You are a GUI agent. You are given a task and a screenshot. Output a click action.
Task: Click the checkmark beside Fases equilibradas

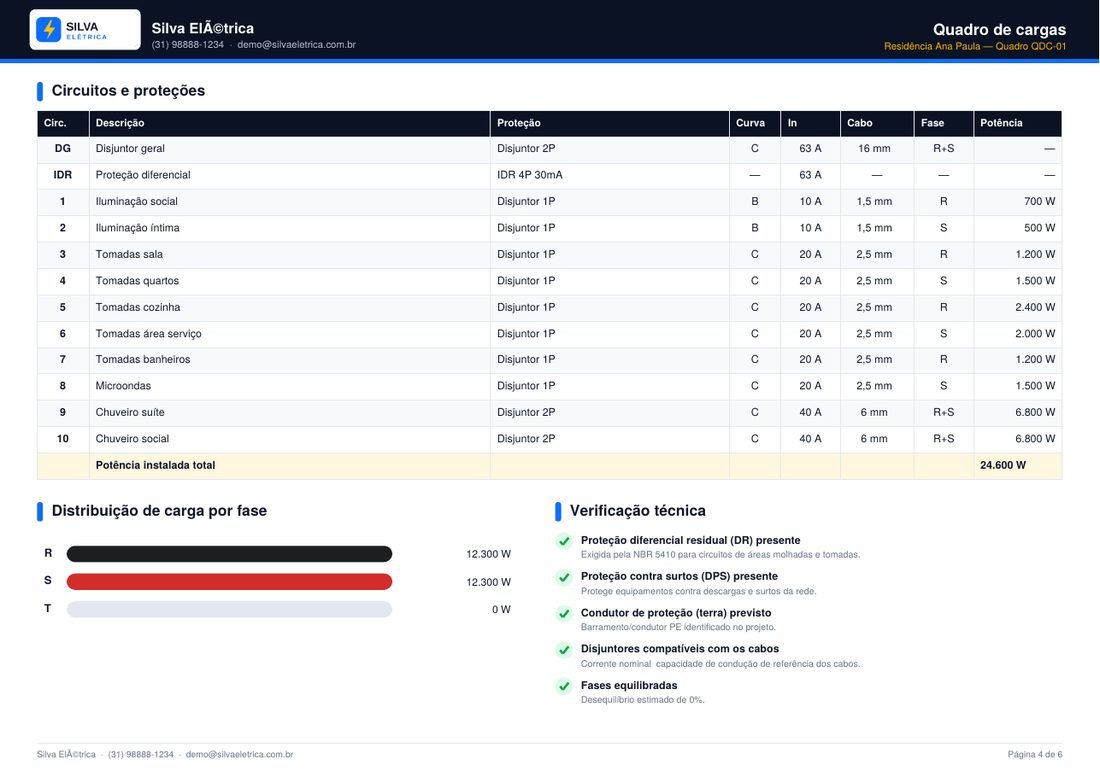point(564,686)
